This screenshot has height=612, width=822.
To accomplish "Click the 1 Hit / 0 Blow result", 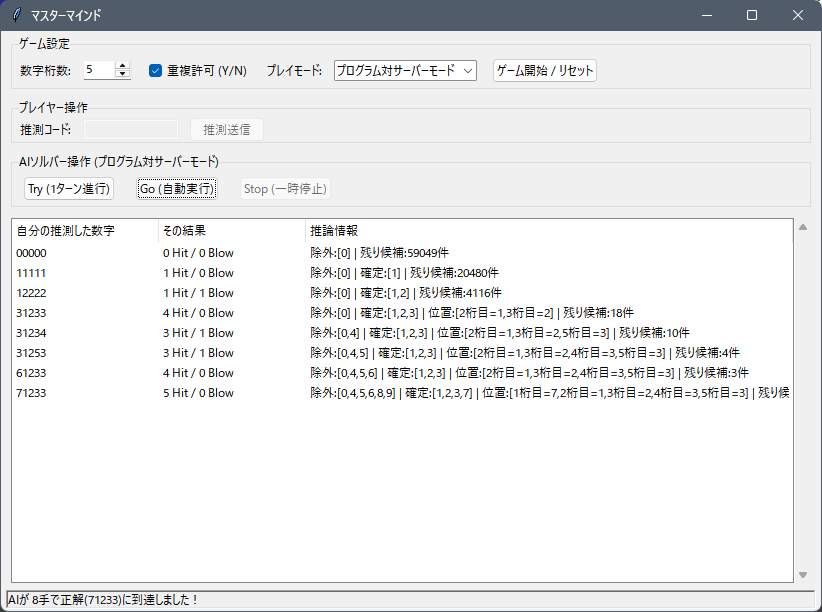I will pyautogui.click(x=198, y=273).
